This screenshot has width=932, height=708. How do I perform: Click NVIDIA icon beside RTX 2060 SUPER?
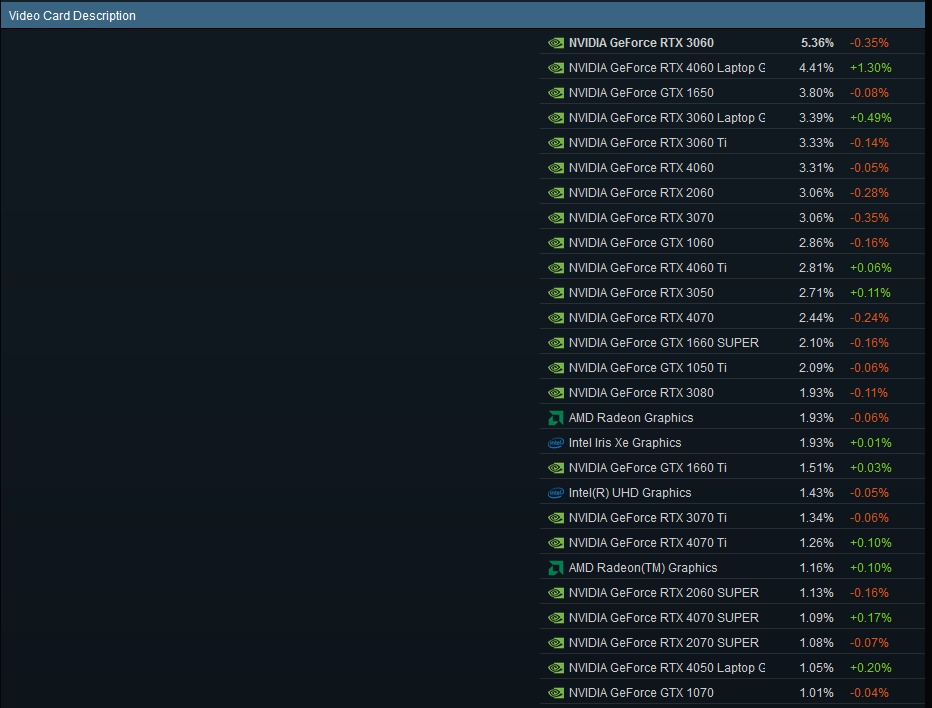[556, 593]
